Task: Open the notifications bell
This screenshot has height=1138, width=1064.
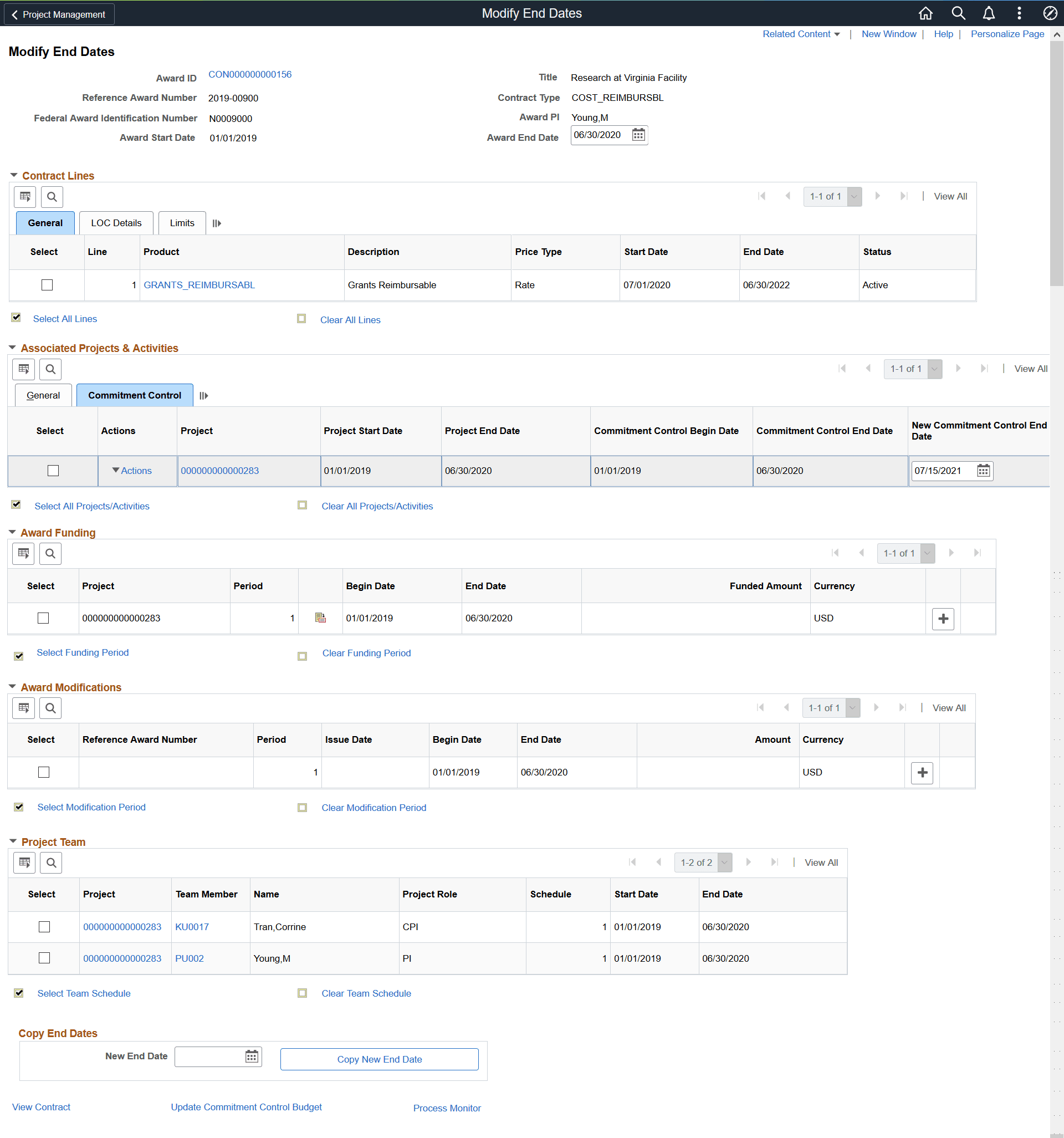Action: (989, 13)
